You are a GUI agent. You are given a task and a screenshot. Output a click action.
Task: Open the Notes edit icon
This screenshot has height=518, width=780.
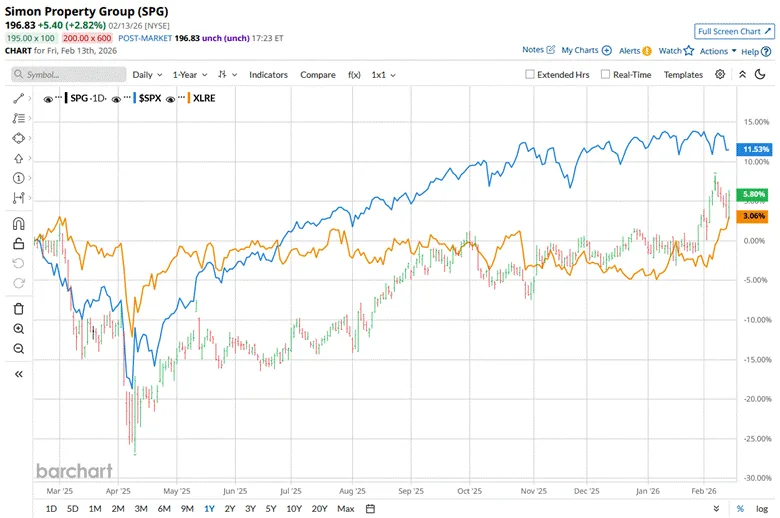(551, 50)
